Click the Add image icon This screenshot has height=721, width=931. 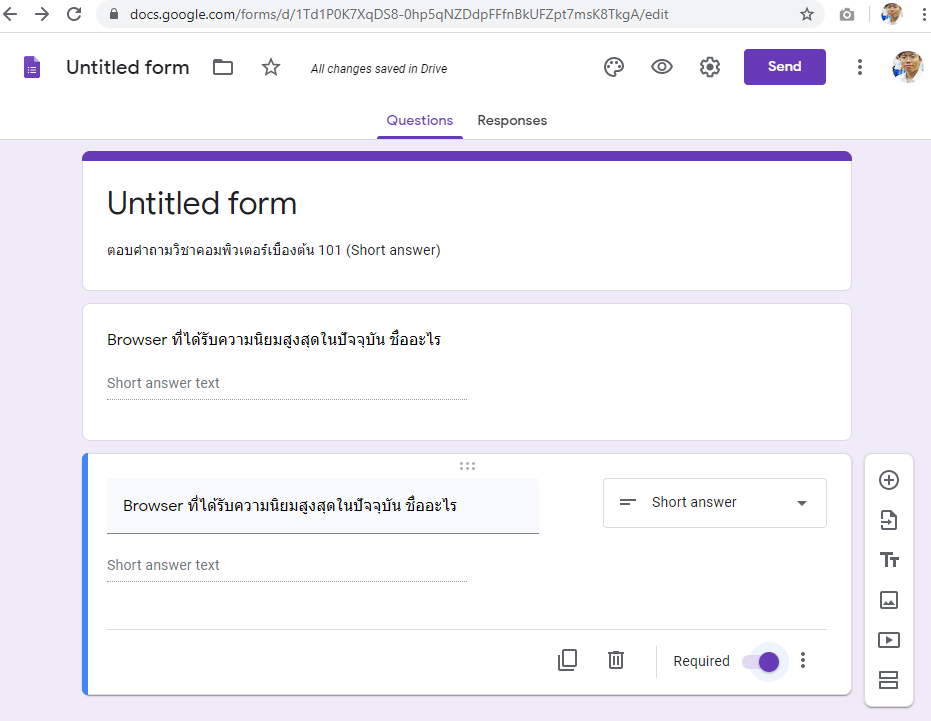coord(888,600)
